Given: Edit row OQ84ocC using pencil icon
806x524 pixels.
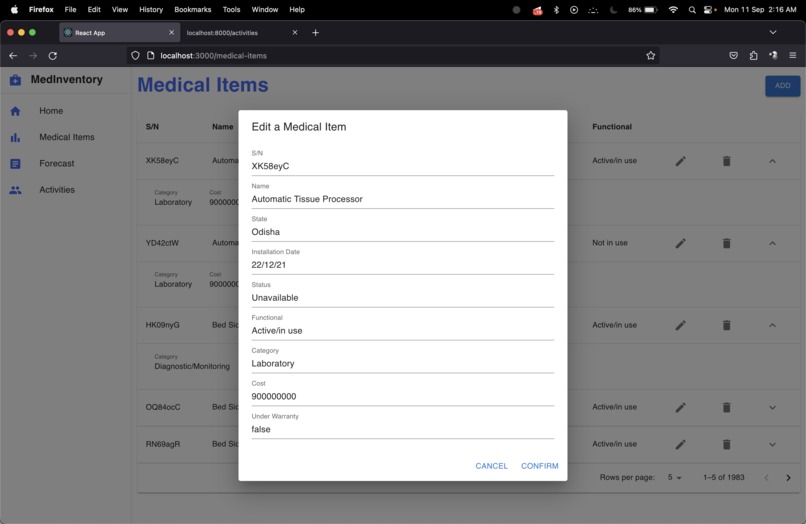Looking at the screenshot, I should pyautogui.click(x=681, y=407).
